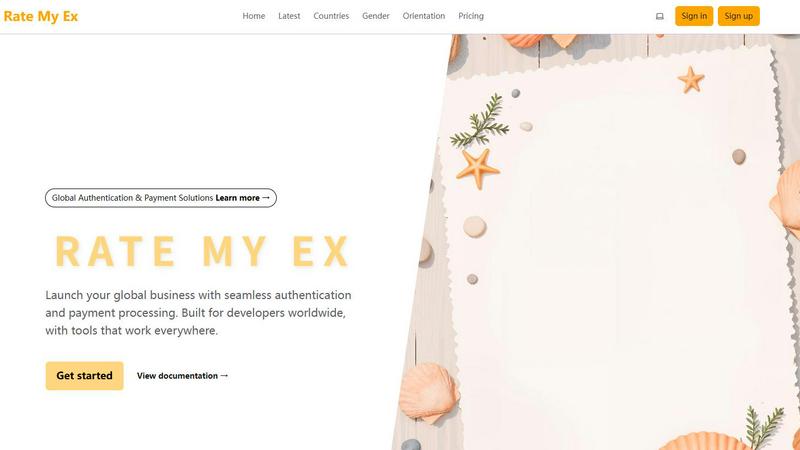Open the Gender menu
This screenshot has height=450, width=800.
376,16
